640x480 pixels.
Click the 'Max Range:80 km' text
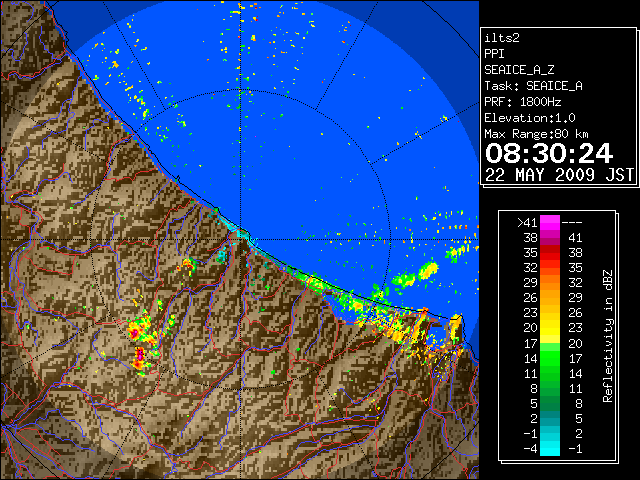(536, 134)
